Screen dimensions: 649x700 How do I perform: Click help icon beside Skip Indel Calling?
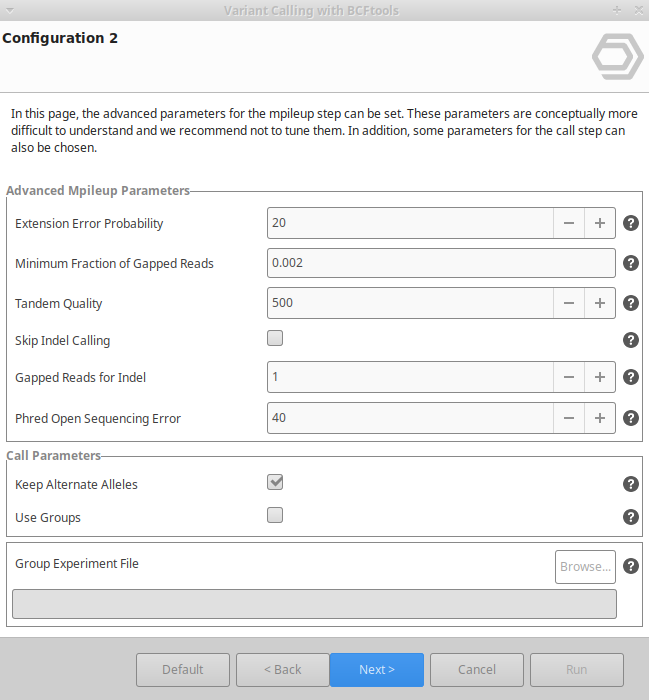(631, 340)
